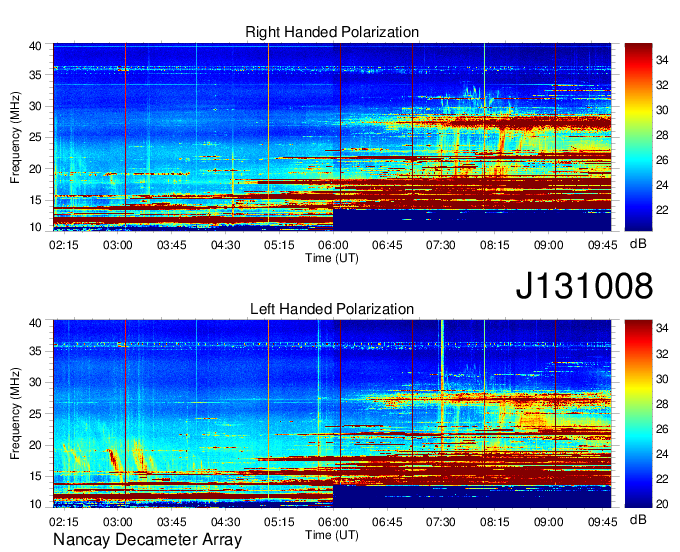Click the 28 dB value on upper colorbar
Viewport: 680px width, 552px height.
click(662, 135)
